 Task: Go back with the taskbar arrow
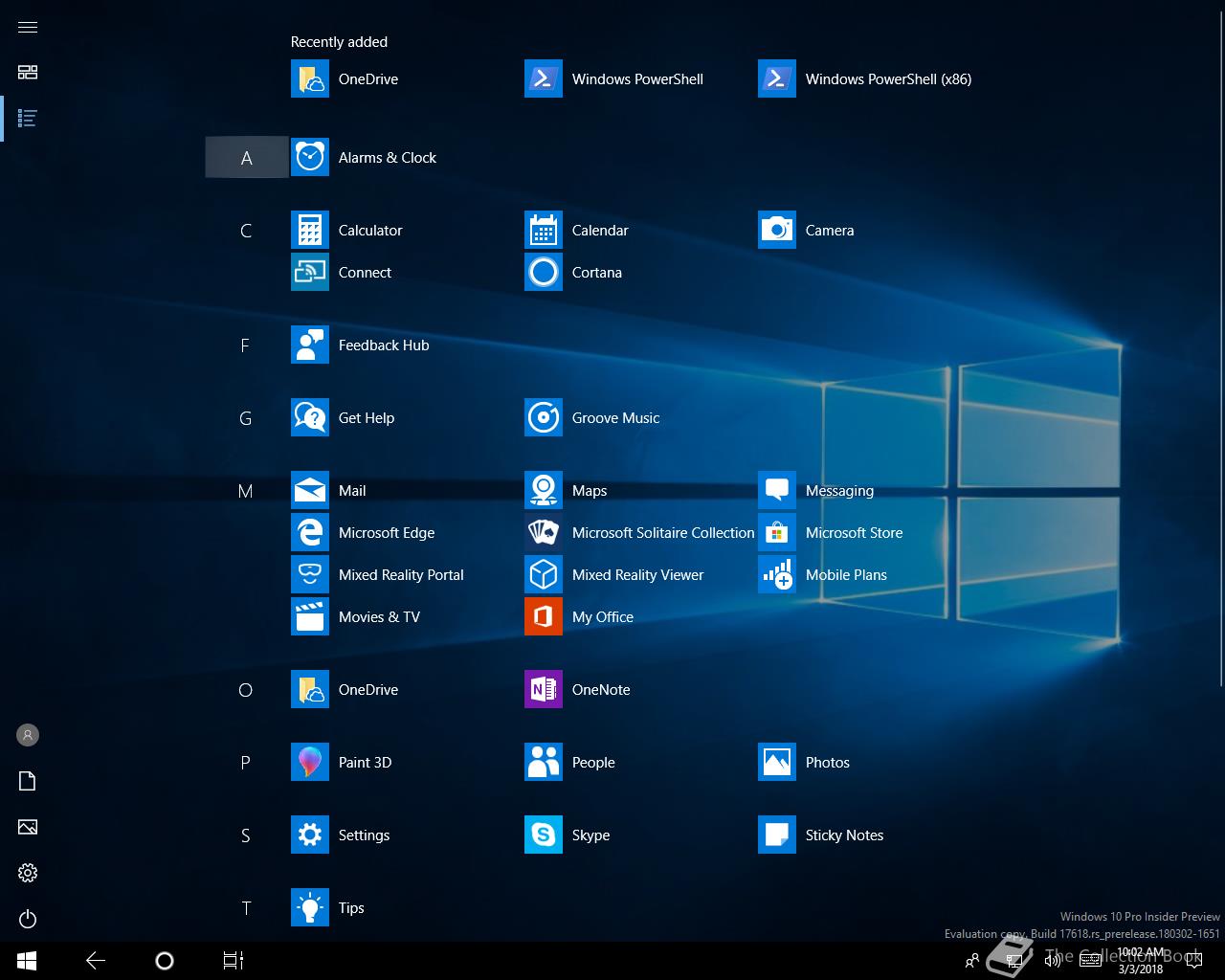(96, 960)
